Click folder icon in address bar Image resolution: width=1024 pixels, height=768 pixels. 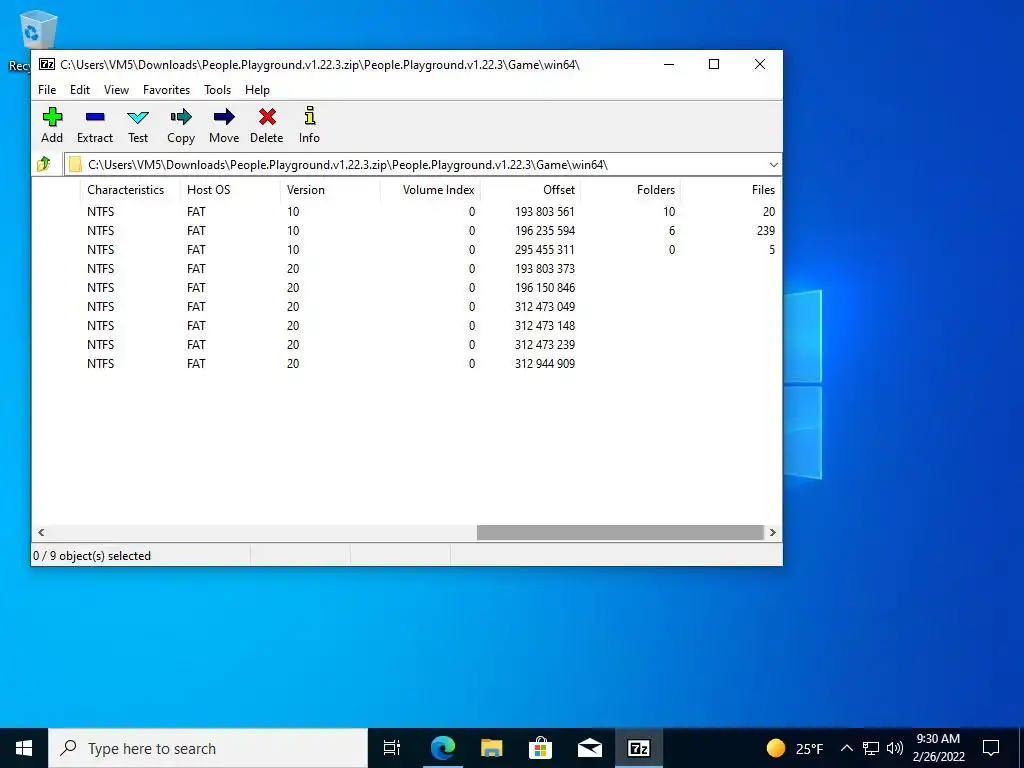[75, 165]
